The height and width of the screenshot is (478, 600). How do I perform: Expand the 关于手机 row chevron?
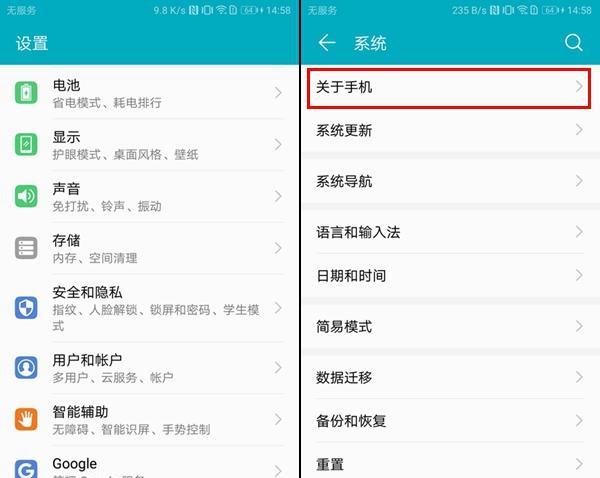[579, 86]
